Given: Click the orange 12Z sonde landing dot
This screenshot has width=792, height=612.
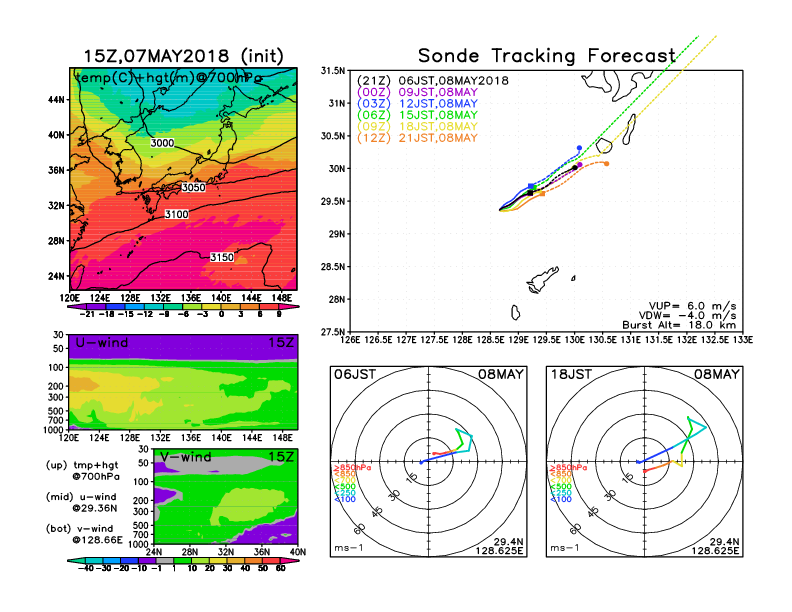Looking at the screenshot, I should 606,163.
